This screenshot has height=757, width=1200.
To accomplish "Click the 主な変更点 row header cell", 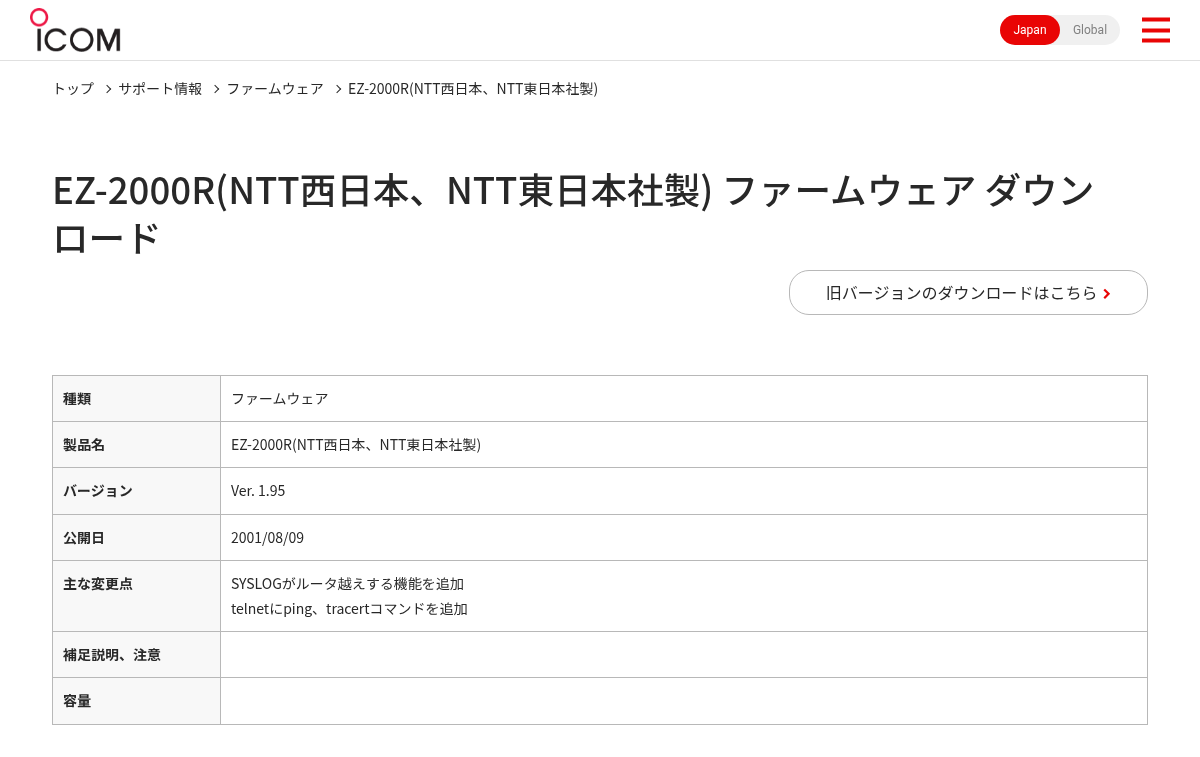I will point(136,596).
